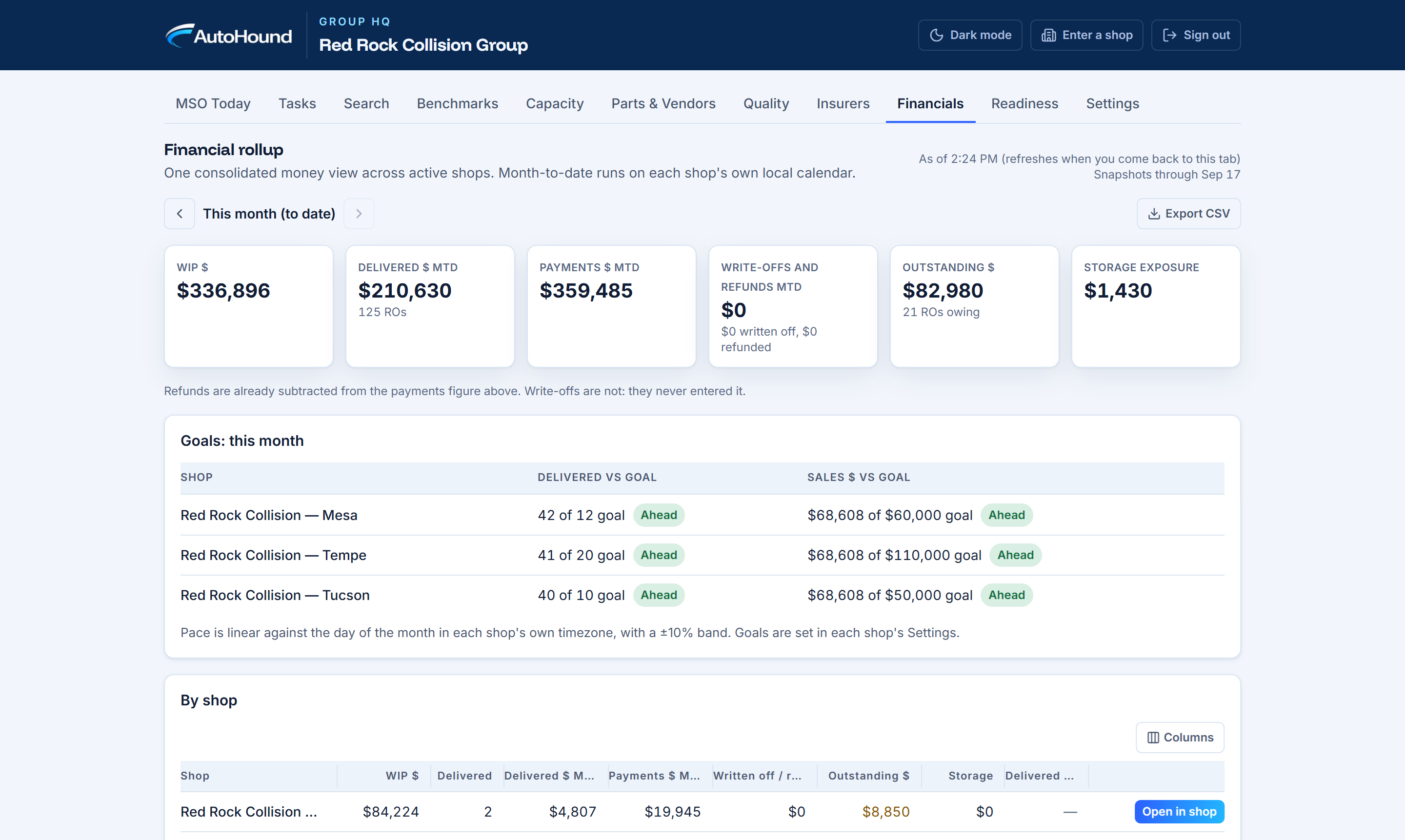Click the This month (to date) label
The width and height of the screenshot is (1405, 840).
pyautogui.click(x=269, y=213)
